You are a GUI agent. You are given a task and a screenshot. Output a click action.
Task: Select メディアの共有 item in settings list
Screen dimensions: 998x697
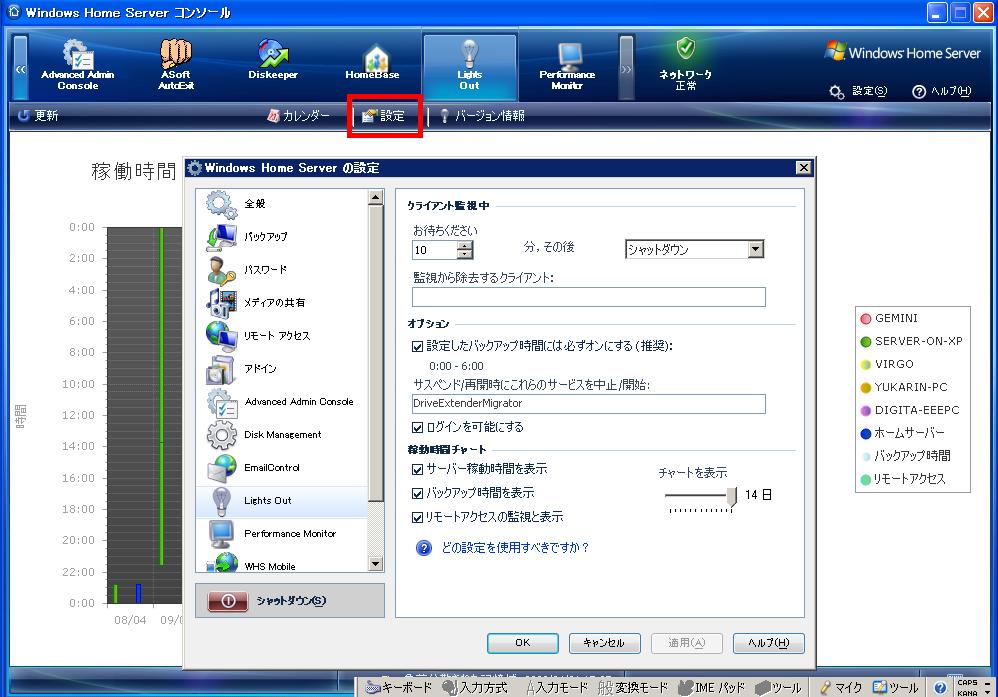[x=282, y=303]
